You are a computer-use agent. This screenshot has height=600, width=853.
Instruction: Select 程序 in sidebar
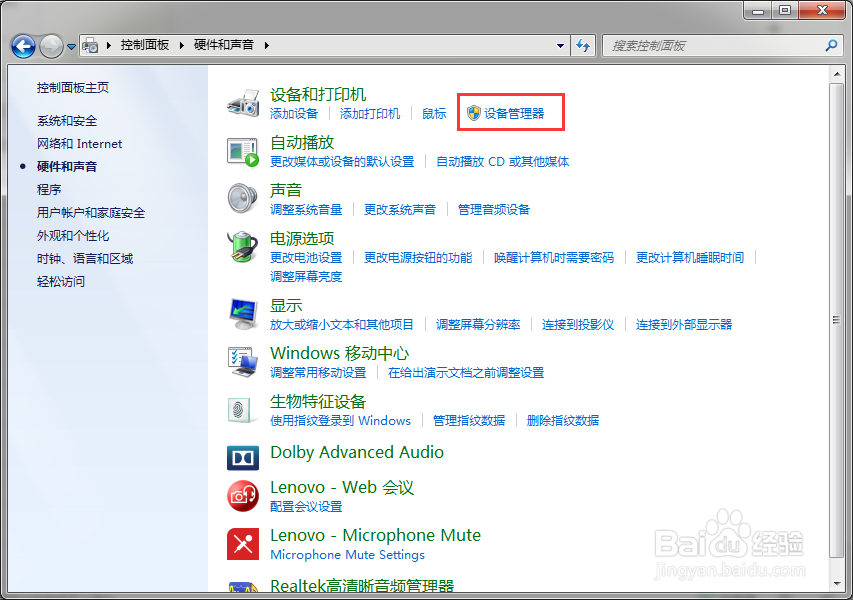(x=49, y=189)
